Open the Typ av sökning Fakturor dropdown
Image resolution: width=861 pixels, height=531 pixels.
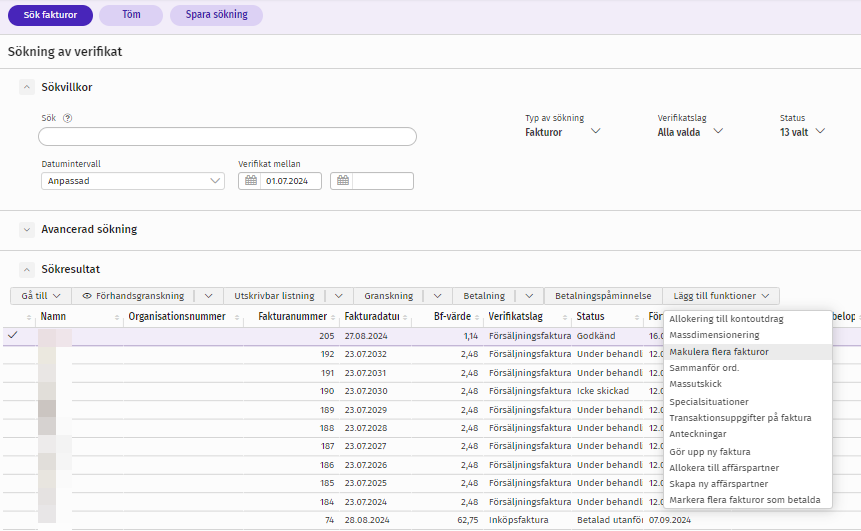click(562, 132)
